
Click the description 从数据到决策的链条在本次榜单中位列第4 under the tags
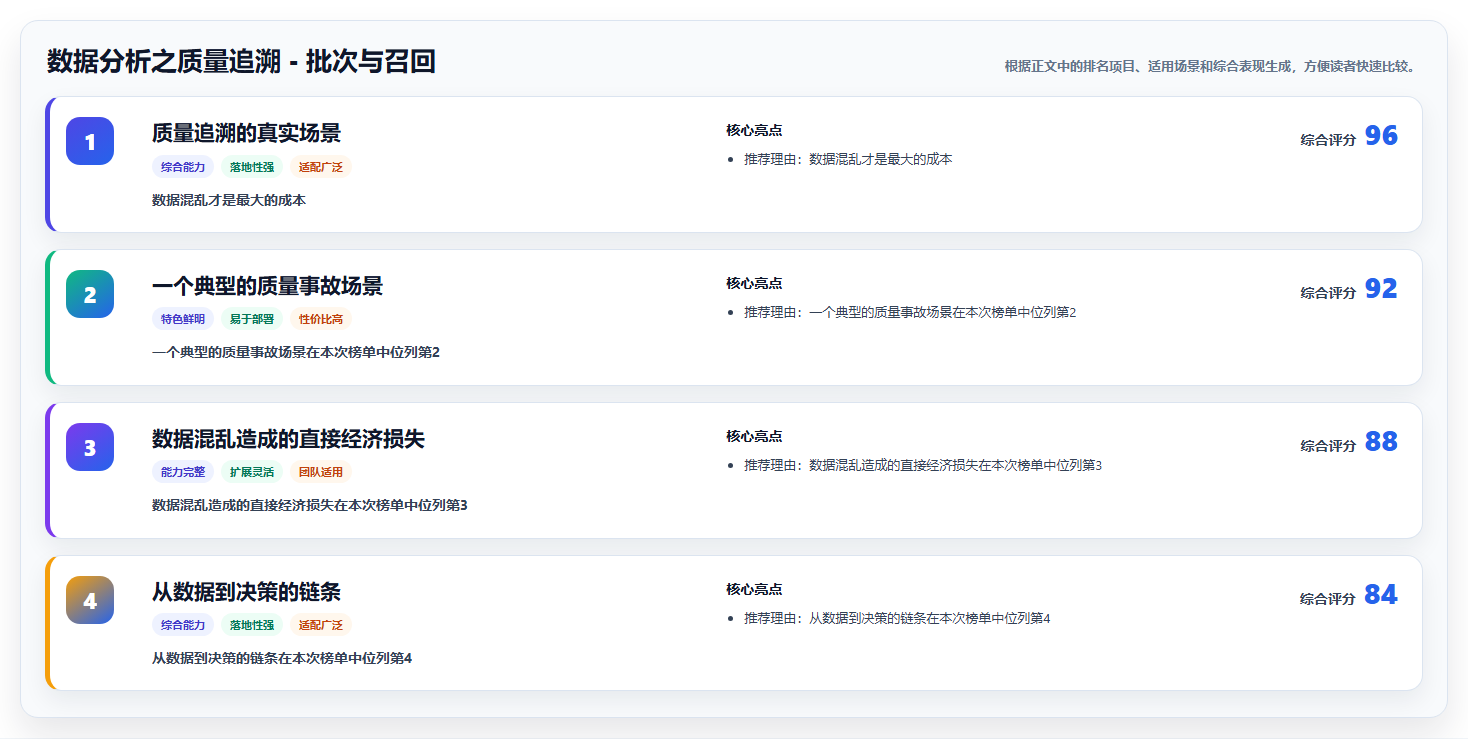282,658
